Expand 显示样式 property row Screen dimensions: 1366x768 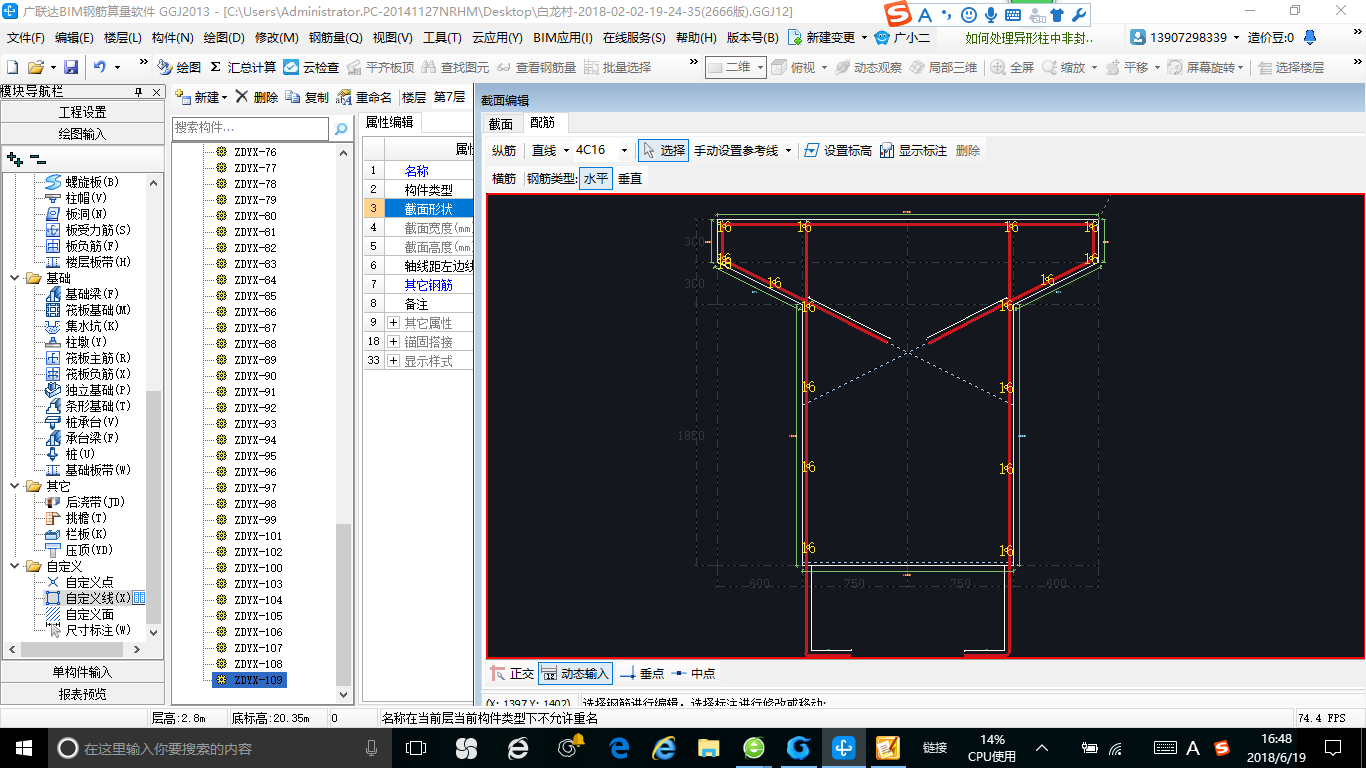[x=393, y=361]
